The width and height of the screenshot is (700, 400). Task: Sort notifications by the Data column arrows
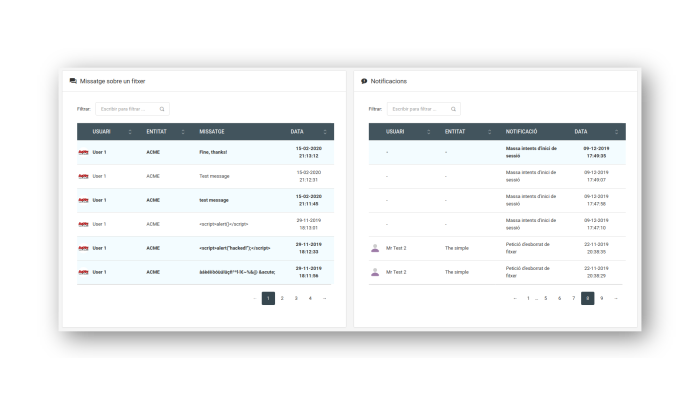(x=616, y=132)
